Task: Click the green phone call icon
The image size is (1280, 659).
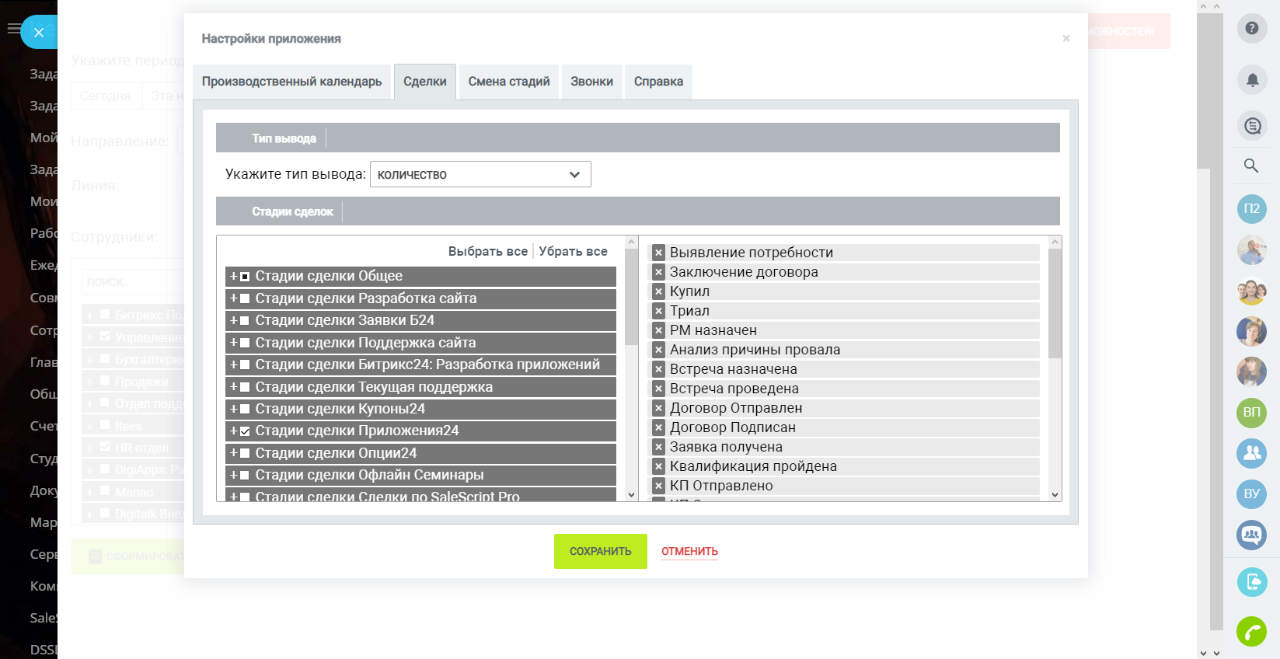Action: (x=1251, y=632)
